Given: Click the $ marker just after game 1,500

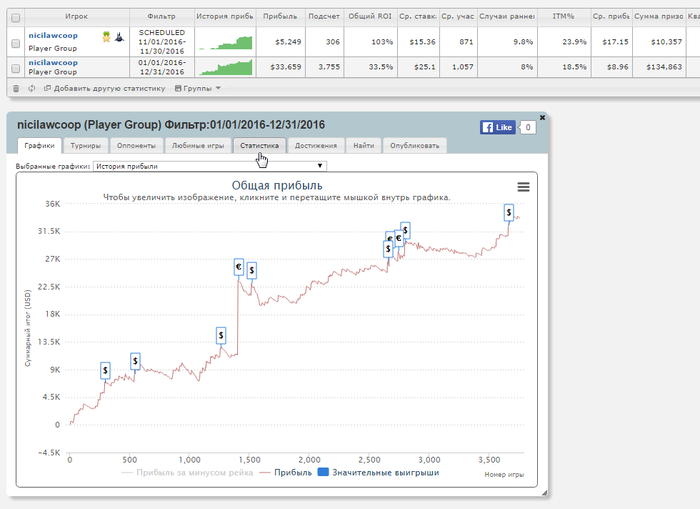Looking at the screenshot, I should [252, 270].
